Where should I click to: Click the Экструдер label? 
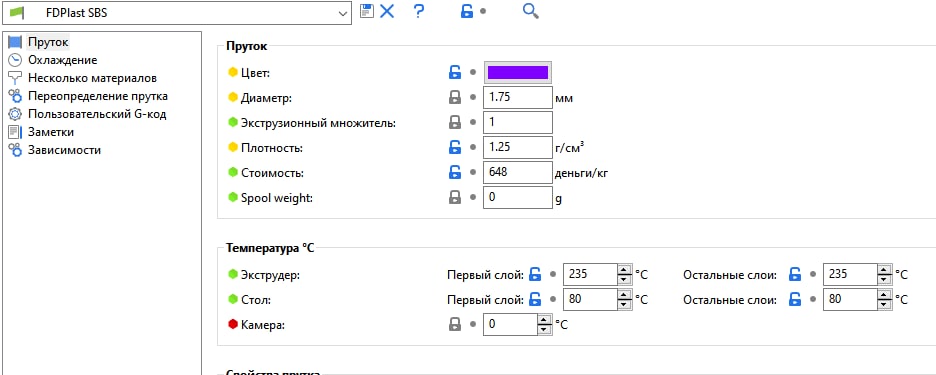tap(270, 275)
